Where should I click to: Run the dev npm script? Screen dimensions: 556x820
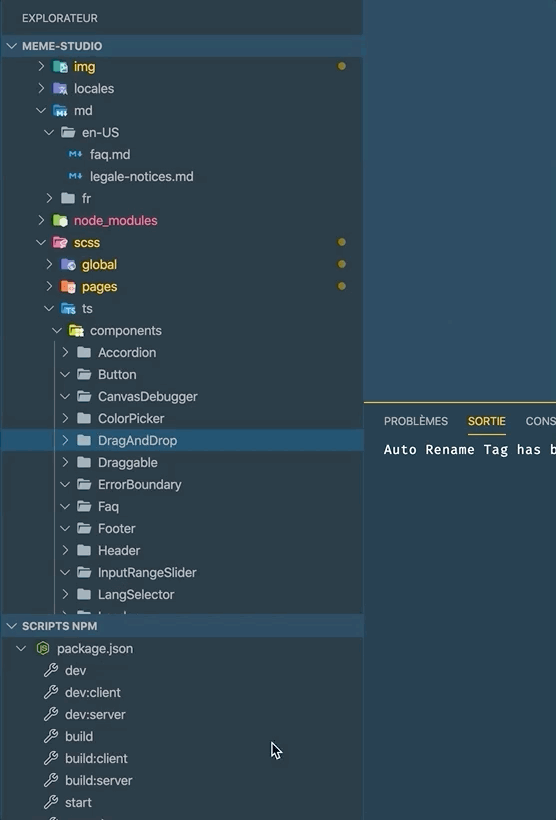click(x=75, y=670)
